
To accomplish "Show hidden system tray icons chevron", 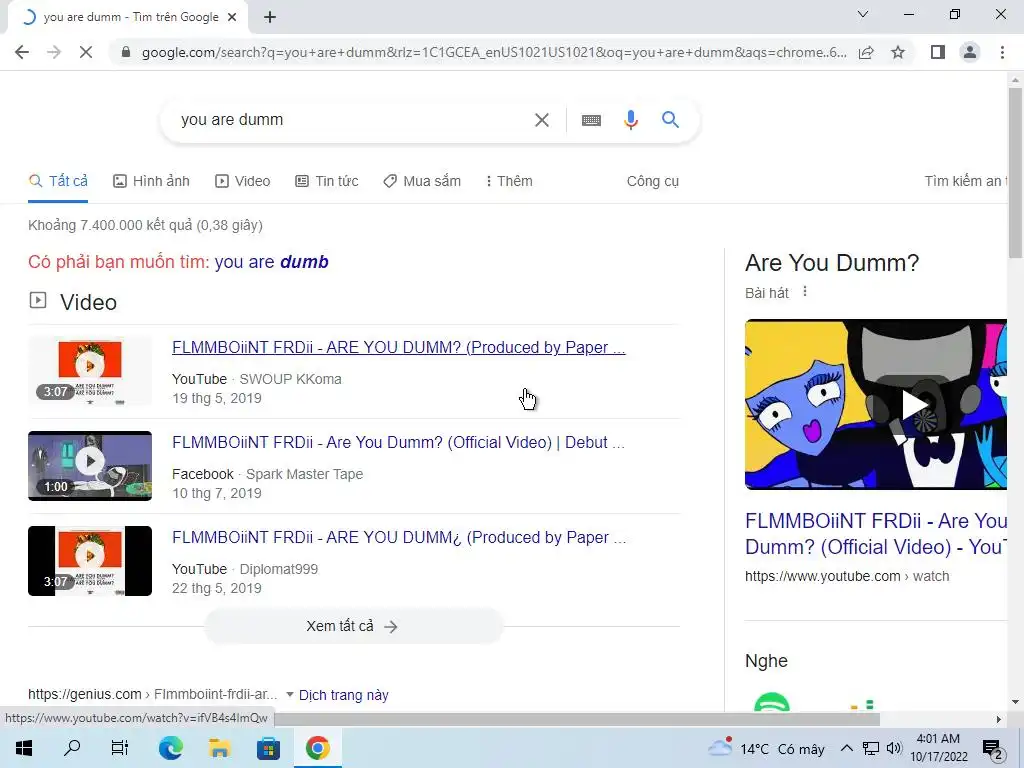I will [x=846, y=748].
